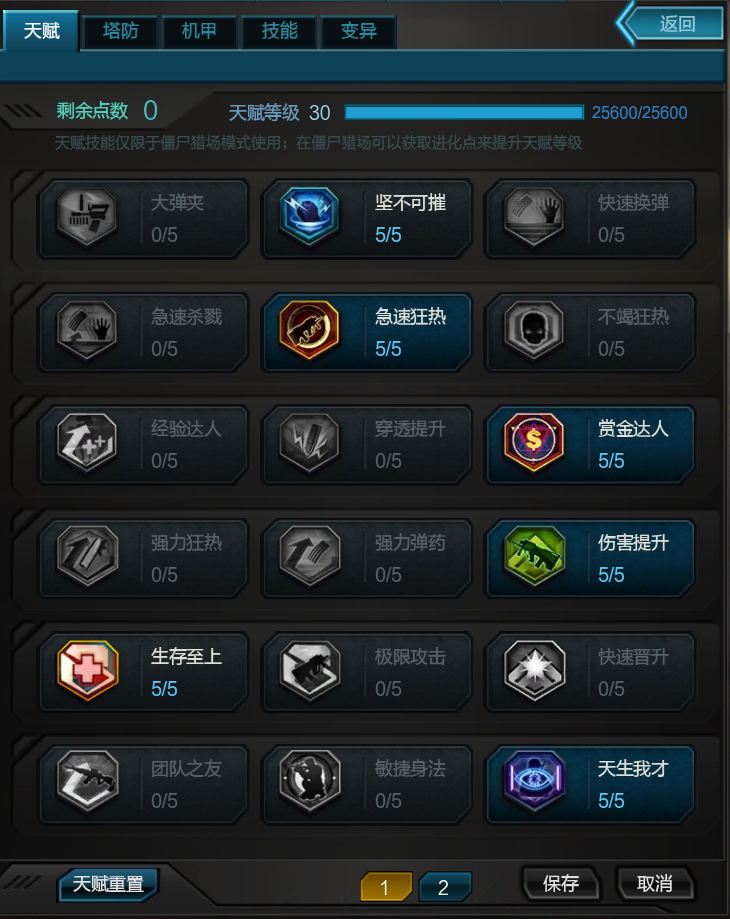This screenshot has height=919, width=730.
Task: Click the 大弹夹 magazine talent icon
Action: 87,216
